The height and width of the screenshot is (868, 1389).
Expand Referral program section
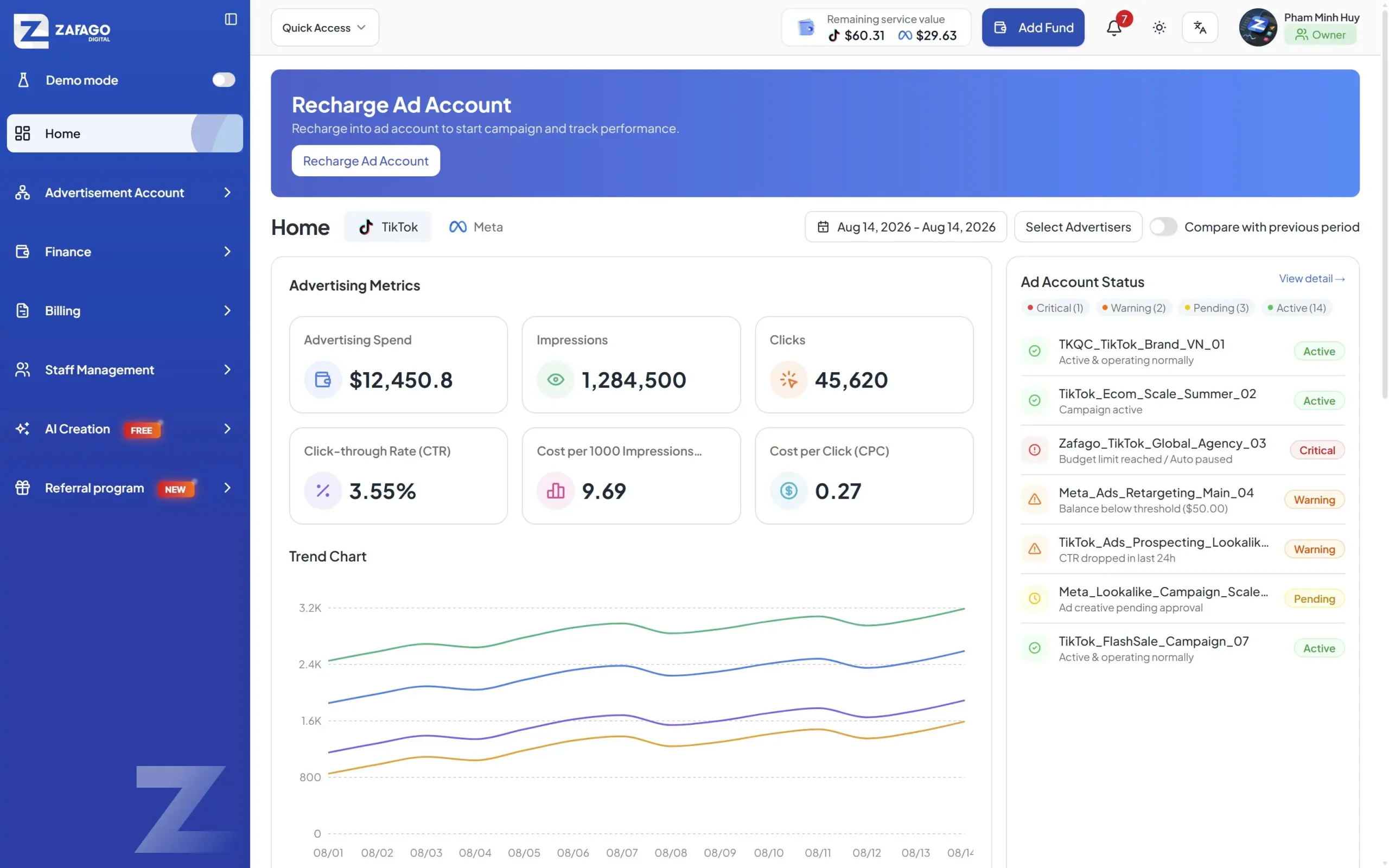(125, 488)
